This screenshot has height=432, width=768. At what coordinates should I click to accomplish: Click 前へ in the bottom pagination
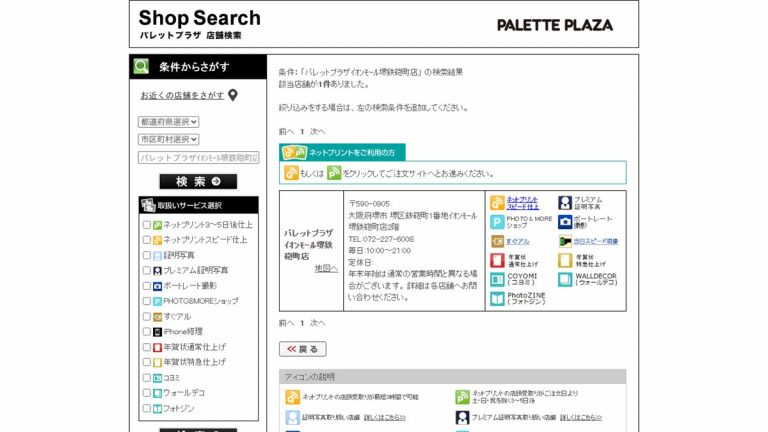[x=287, y=323]
